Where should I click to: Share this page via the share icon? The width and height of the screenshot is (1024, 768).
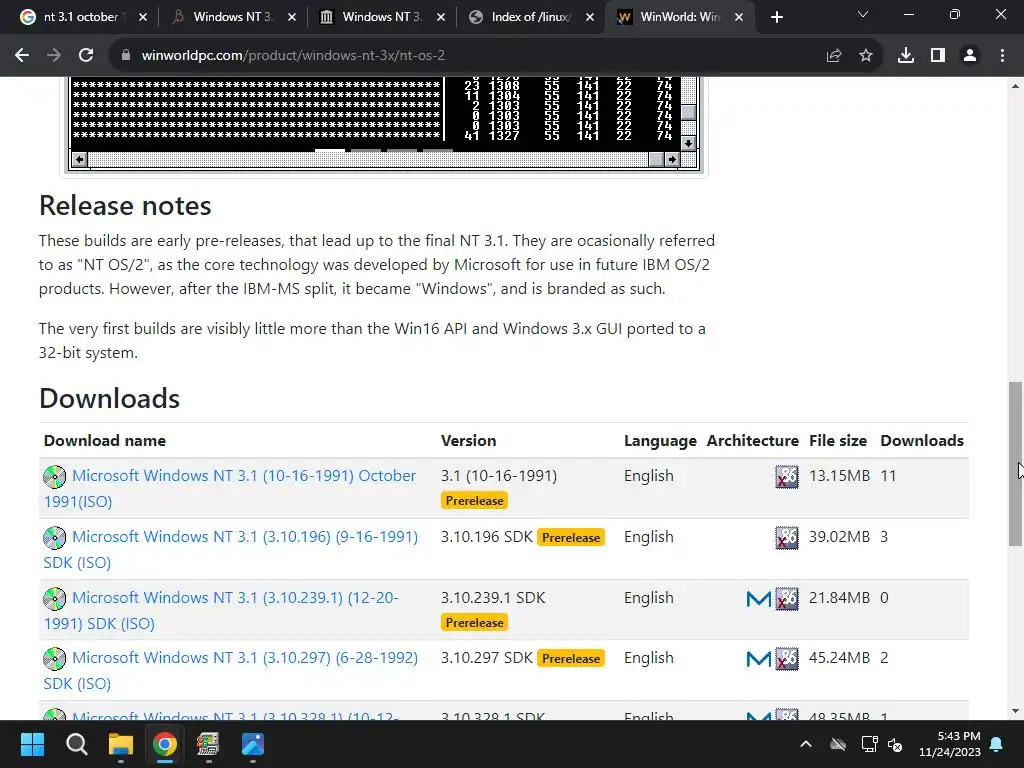833,56
